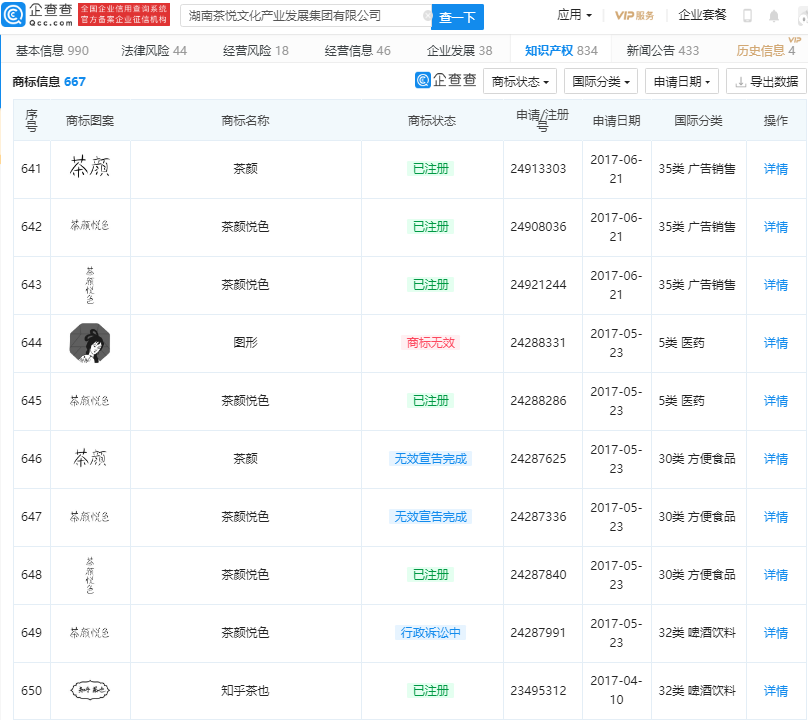
Task: Click registration number 23495312
Action: (x=538, y=691)
